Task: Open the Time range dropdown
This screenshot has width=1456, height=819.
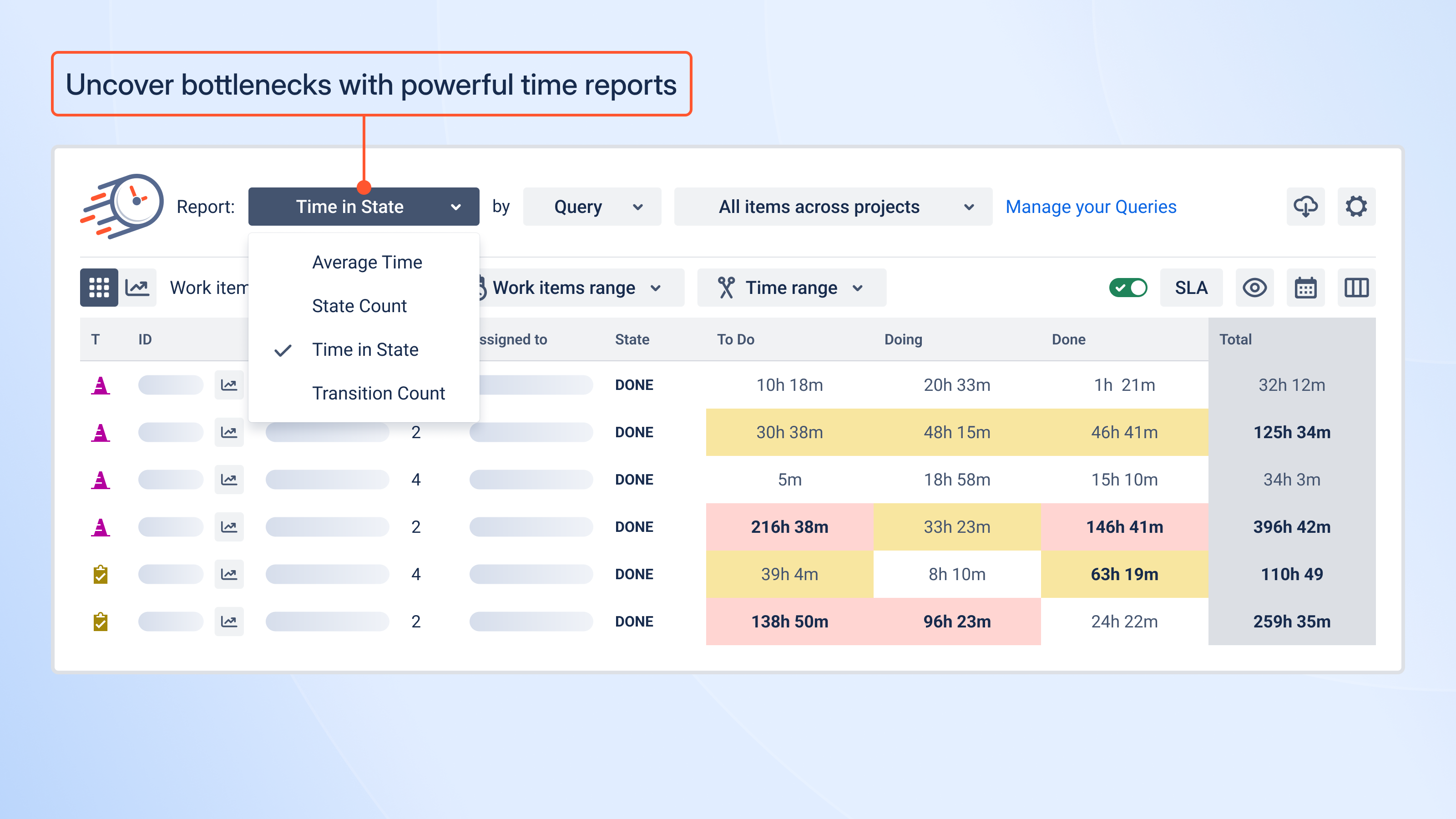Action: tap(791, 288)
